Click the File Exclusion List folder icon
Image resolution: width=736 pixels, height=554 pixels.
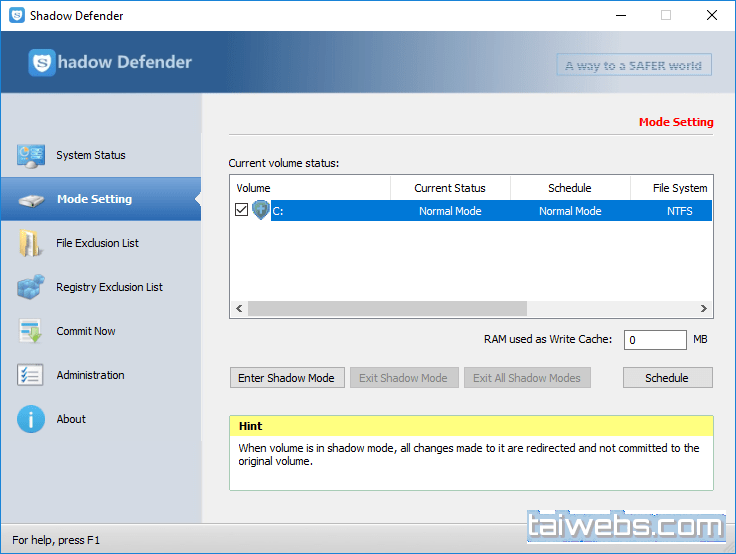(x=31, y=243)
